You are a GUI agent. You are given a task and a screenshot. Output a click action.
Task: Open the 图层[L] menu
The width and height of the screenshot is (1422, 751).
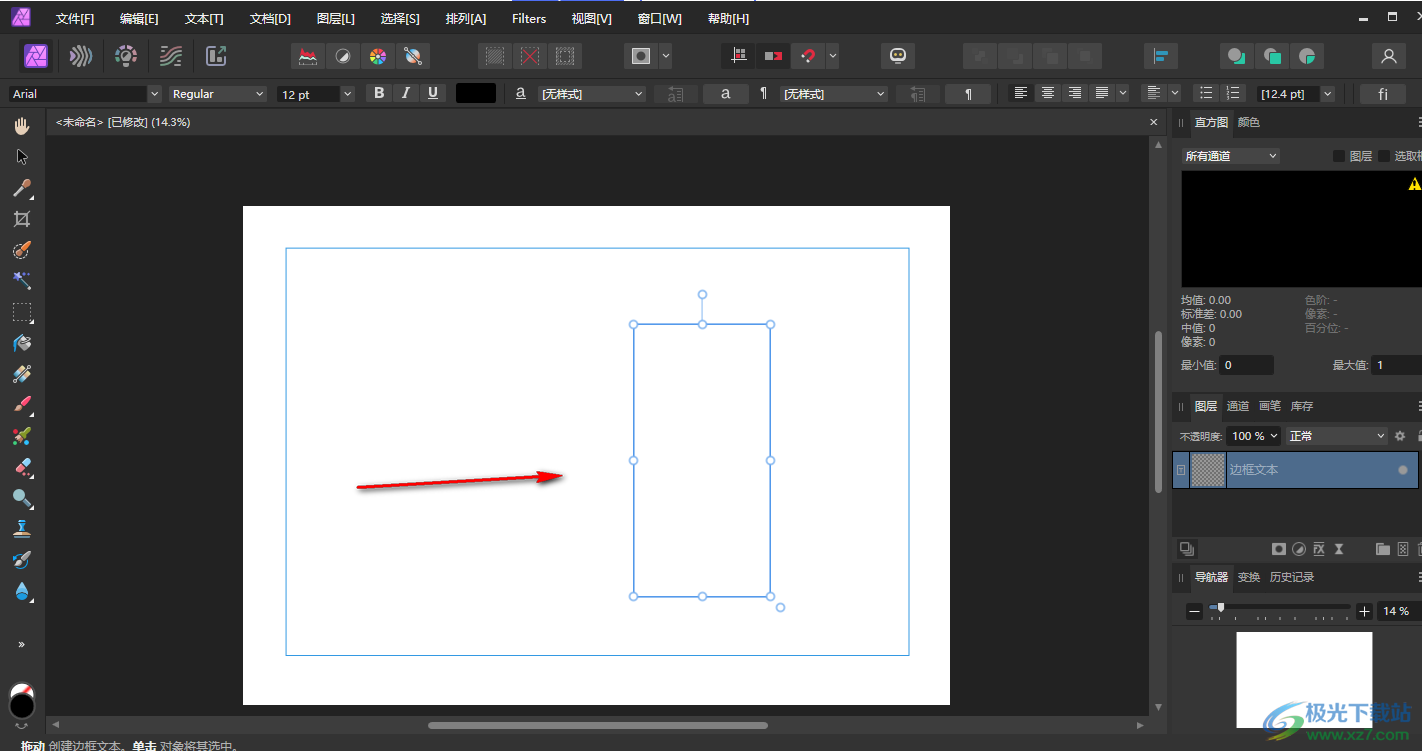pyautogui.click(x=335, y=19)
